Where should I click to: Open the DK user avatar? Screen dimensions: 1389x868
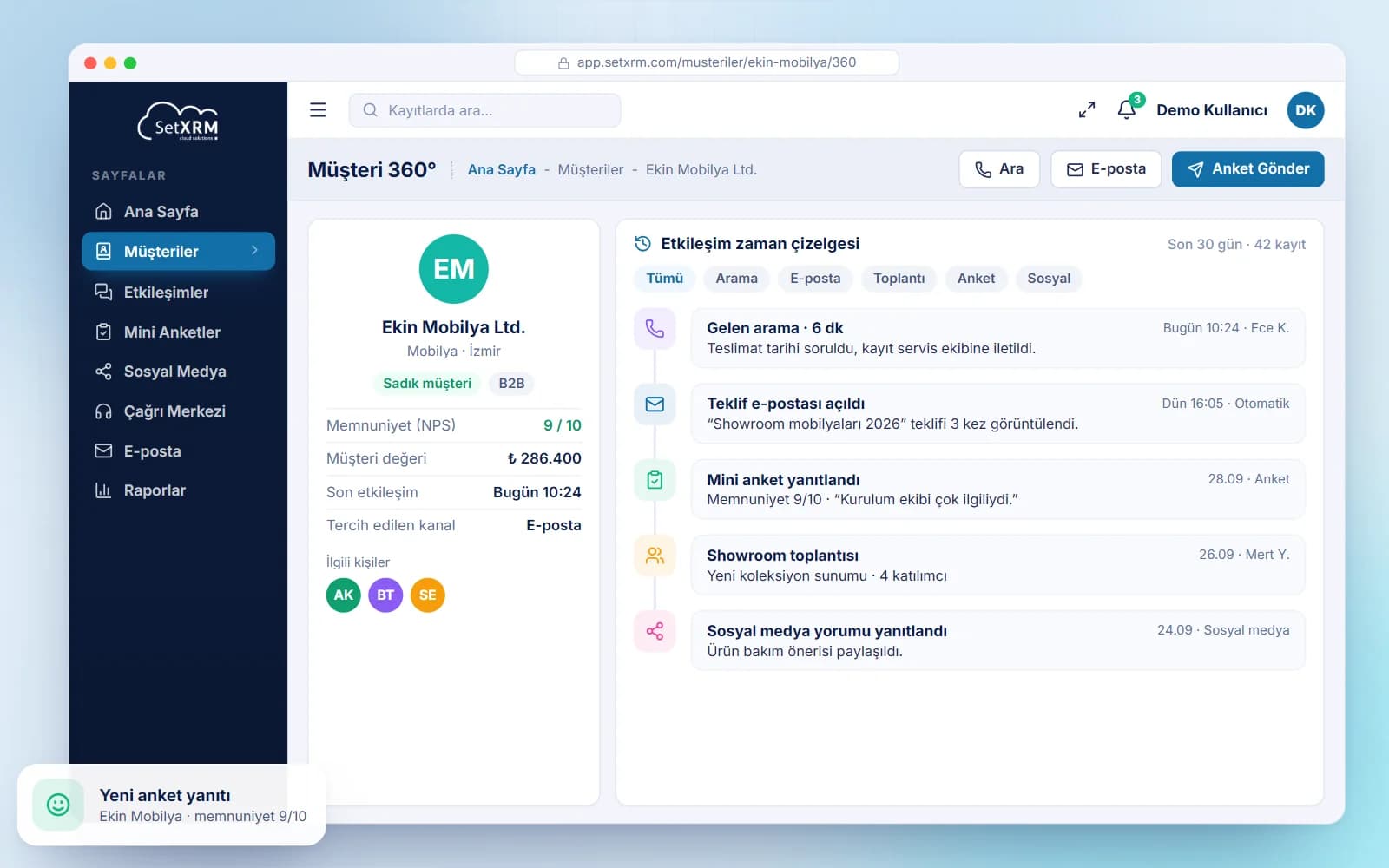tap(1305, 110)
